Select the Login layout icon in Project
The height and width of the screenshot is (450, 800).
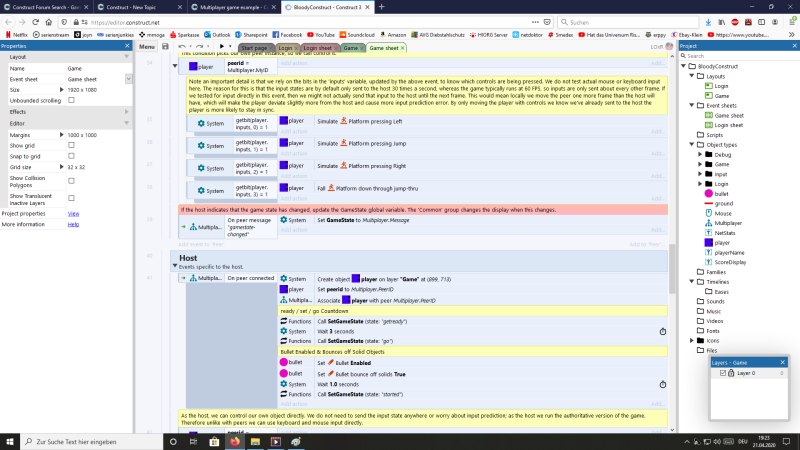coord(709,86)
